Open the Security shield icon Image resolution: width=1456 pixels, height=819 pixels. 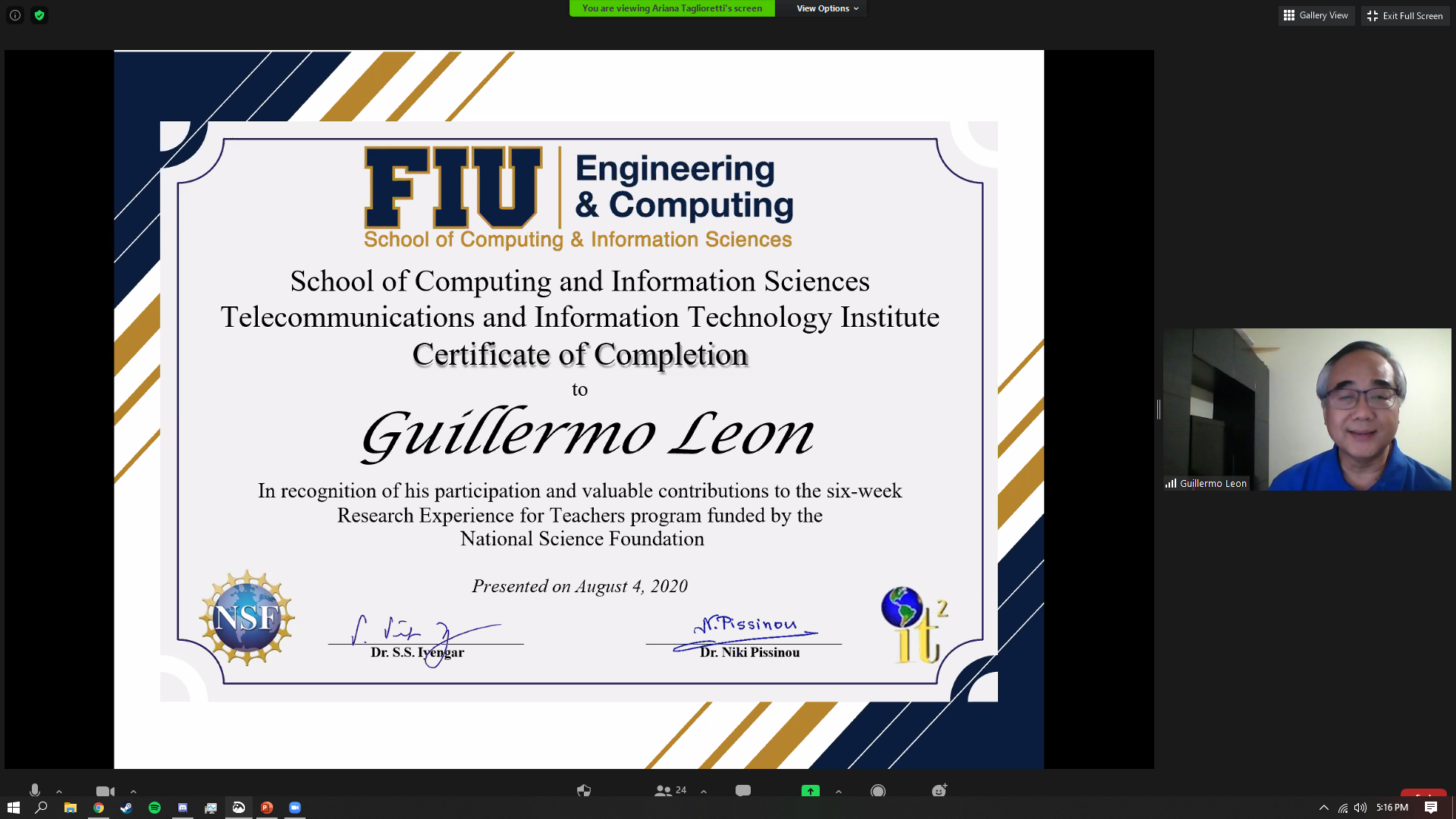[x=583, y=791]
